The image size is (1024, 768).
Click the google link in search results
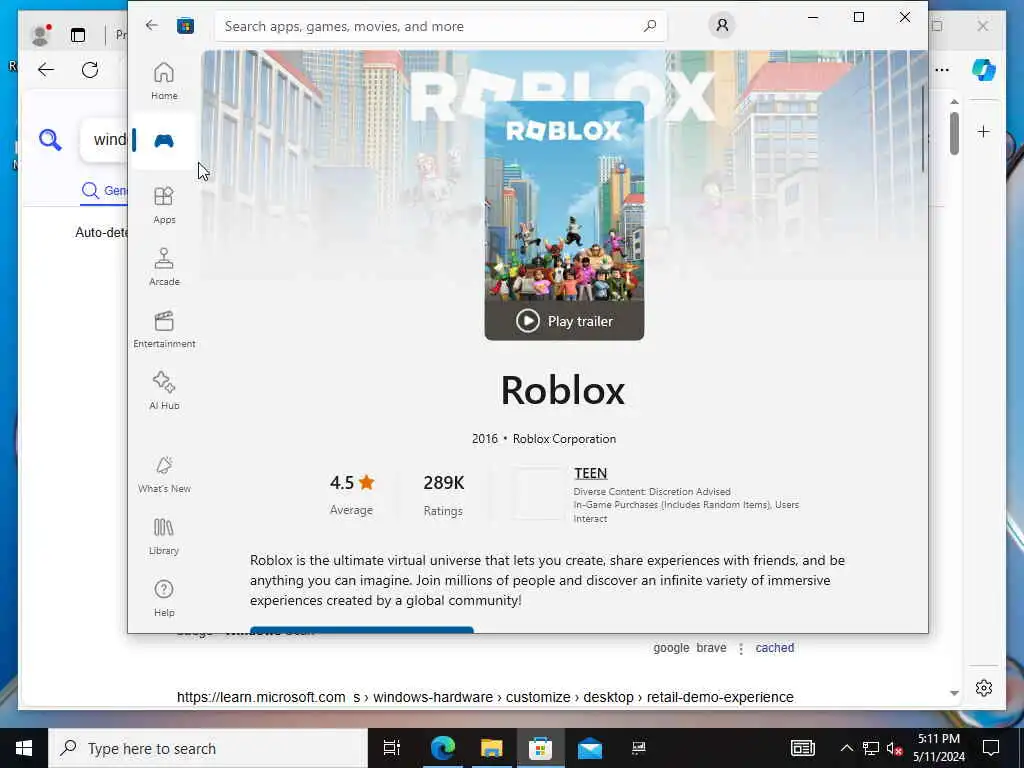click(x=671, y=648)
